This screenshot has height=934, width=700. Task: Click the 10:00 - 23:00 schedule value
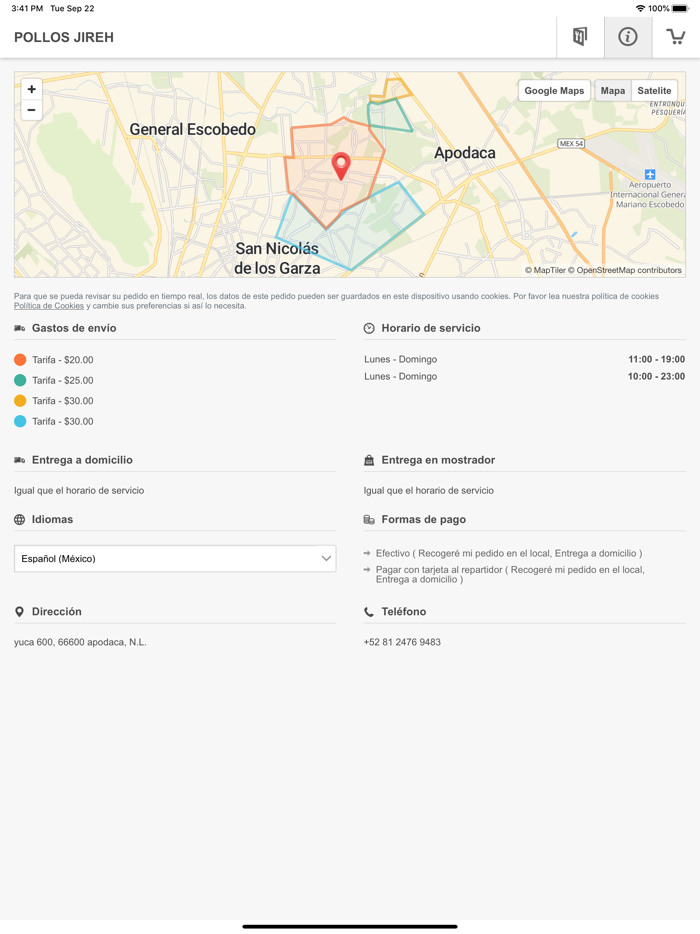(x=657, y=376)
